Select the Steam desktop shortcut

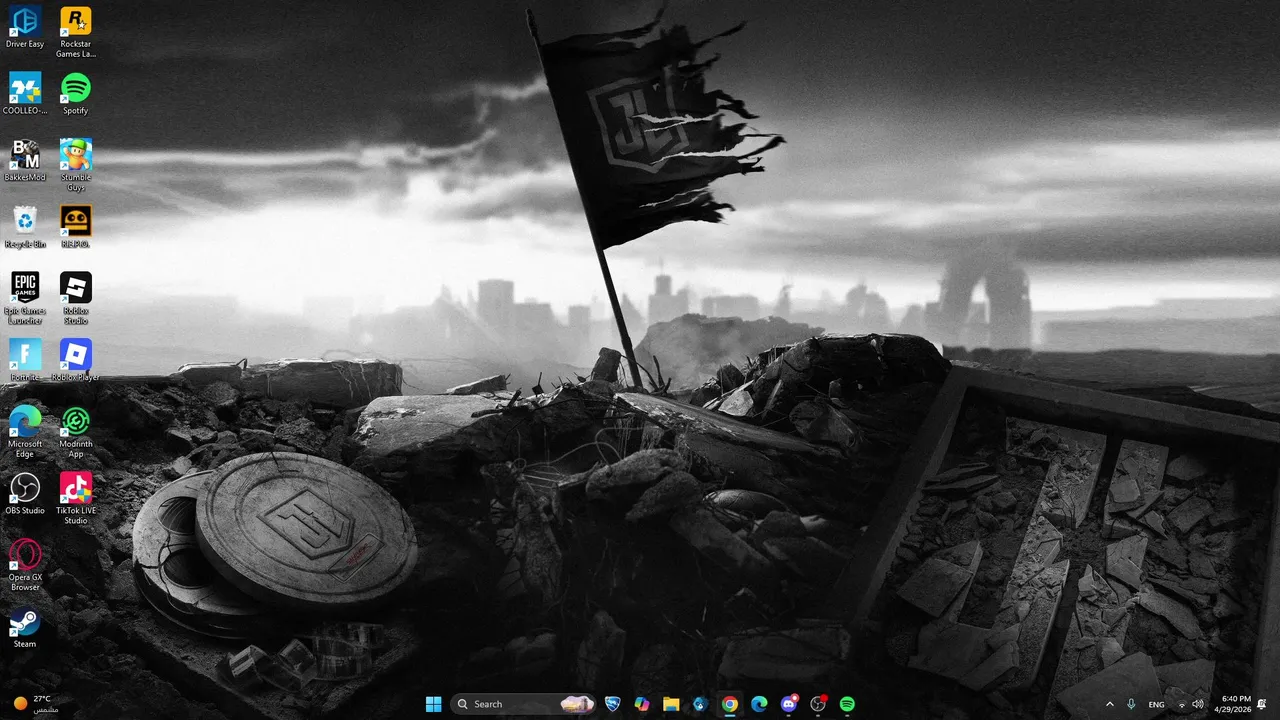25,627
